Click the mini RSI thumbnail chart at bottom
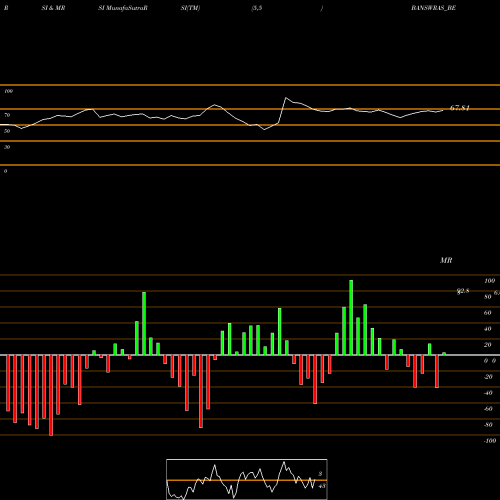 [x=247, y=479]
